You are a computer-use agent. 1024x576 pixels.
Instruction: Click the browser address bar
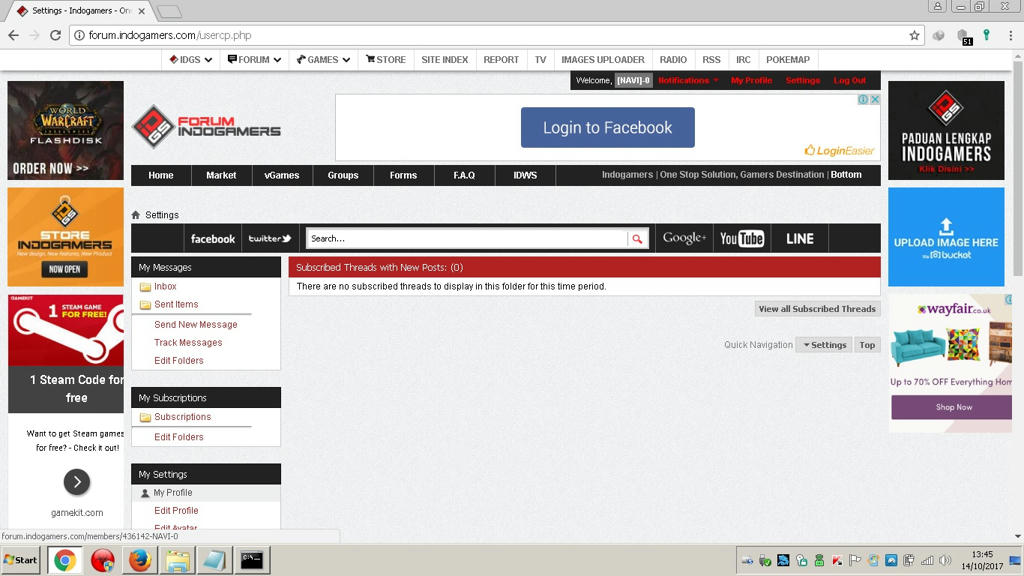496,35
